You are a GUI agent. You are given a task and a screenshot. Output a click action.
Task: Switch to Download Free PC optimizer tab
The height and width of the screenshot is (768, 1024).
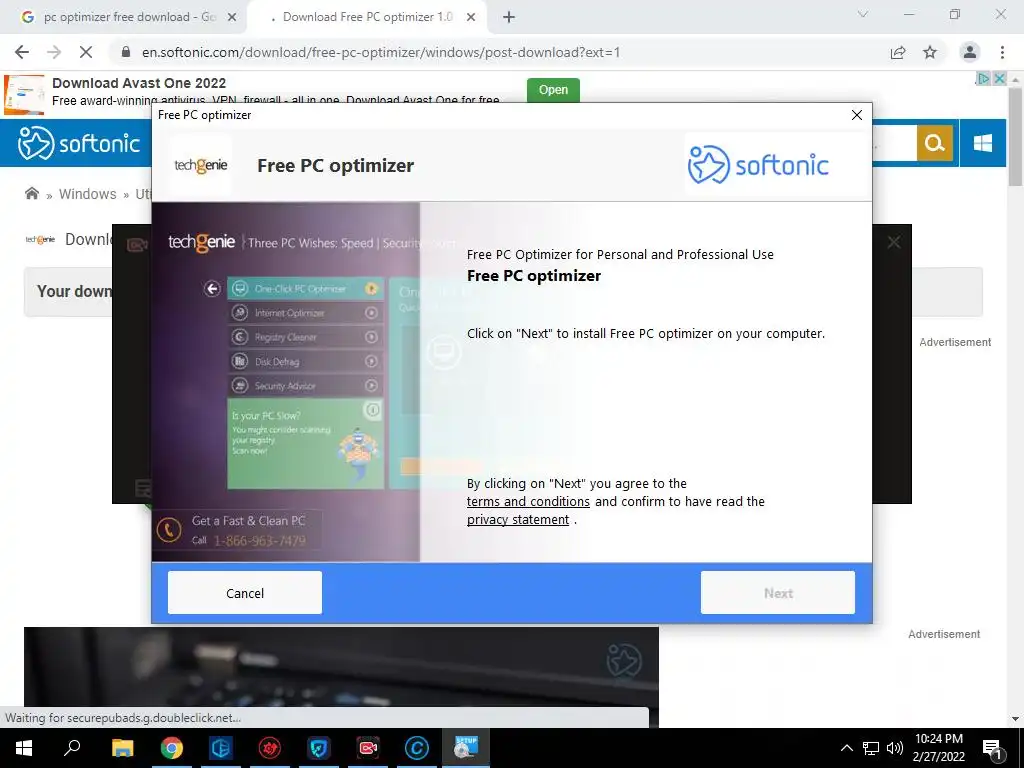pyautogui.click(x=366, y=17)
